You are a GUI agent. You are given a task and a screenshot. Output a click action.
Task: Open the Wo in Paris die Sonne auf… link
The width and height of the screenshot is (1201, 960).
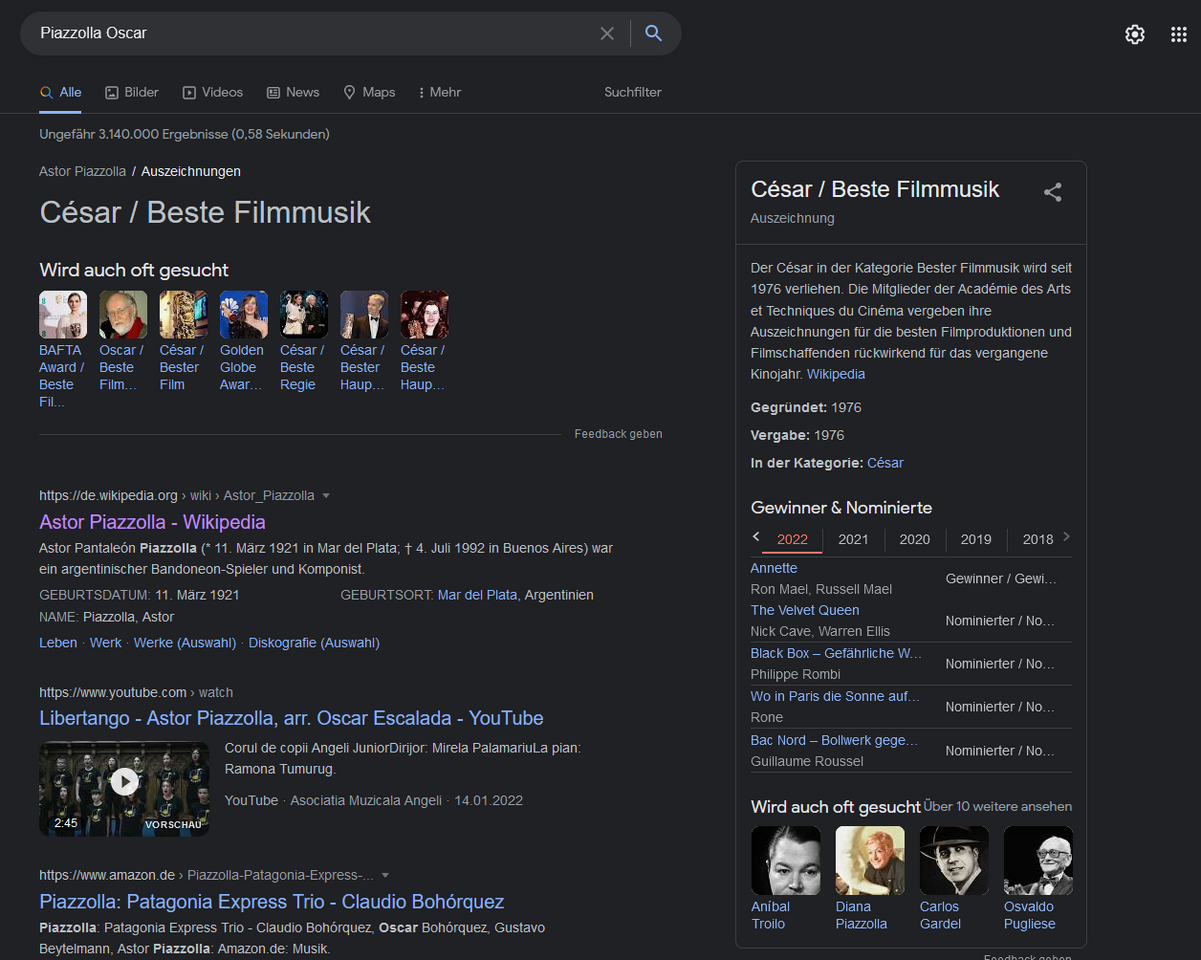click(x=835, y=696)
